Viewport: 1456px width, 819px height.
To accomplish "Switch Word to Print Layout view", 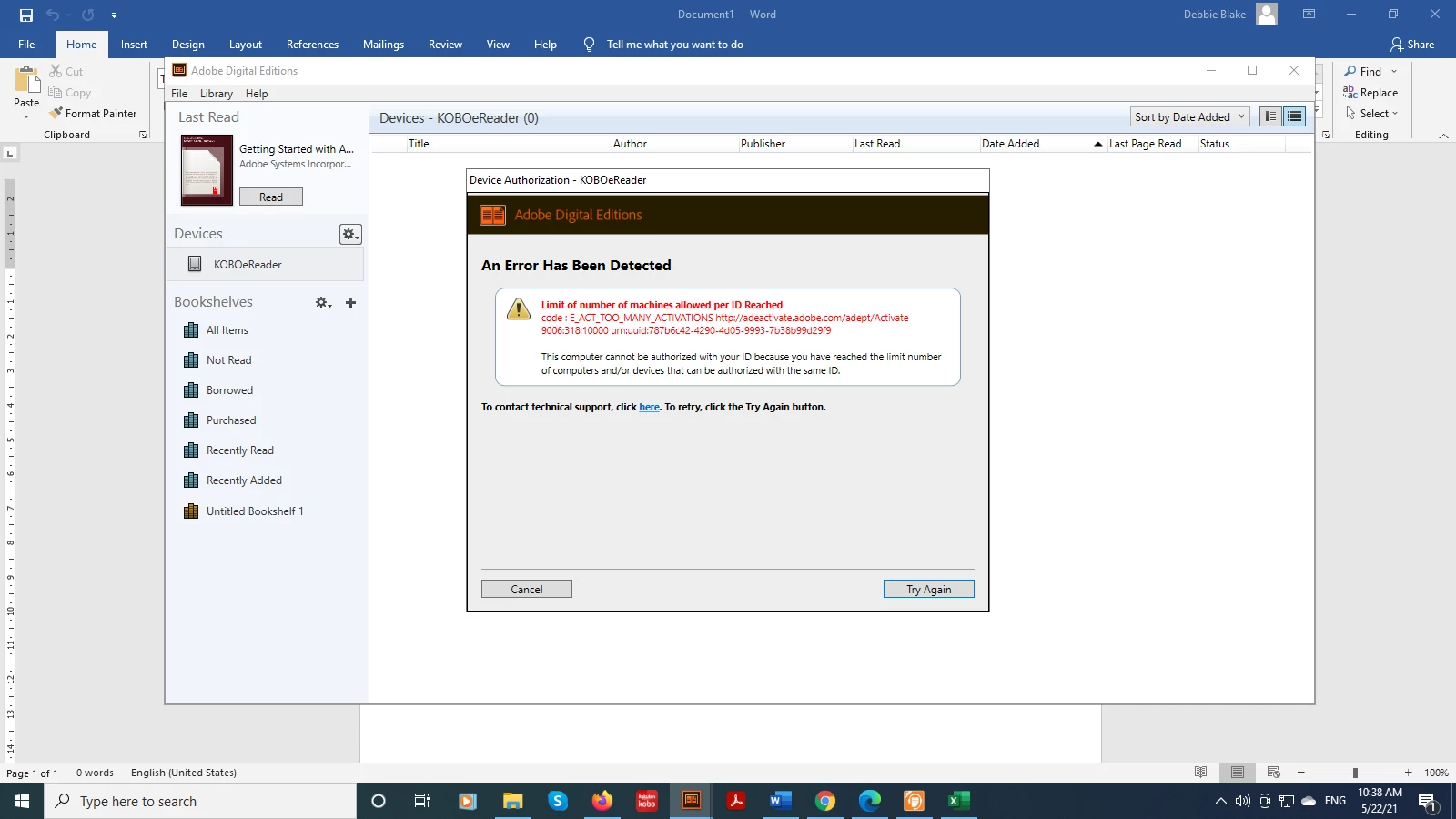I will (1237, 773).
